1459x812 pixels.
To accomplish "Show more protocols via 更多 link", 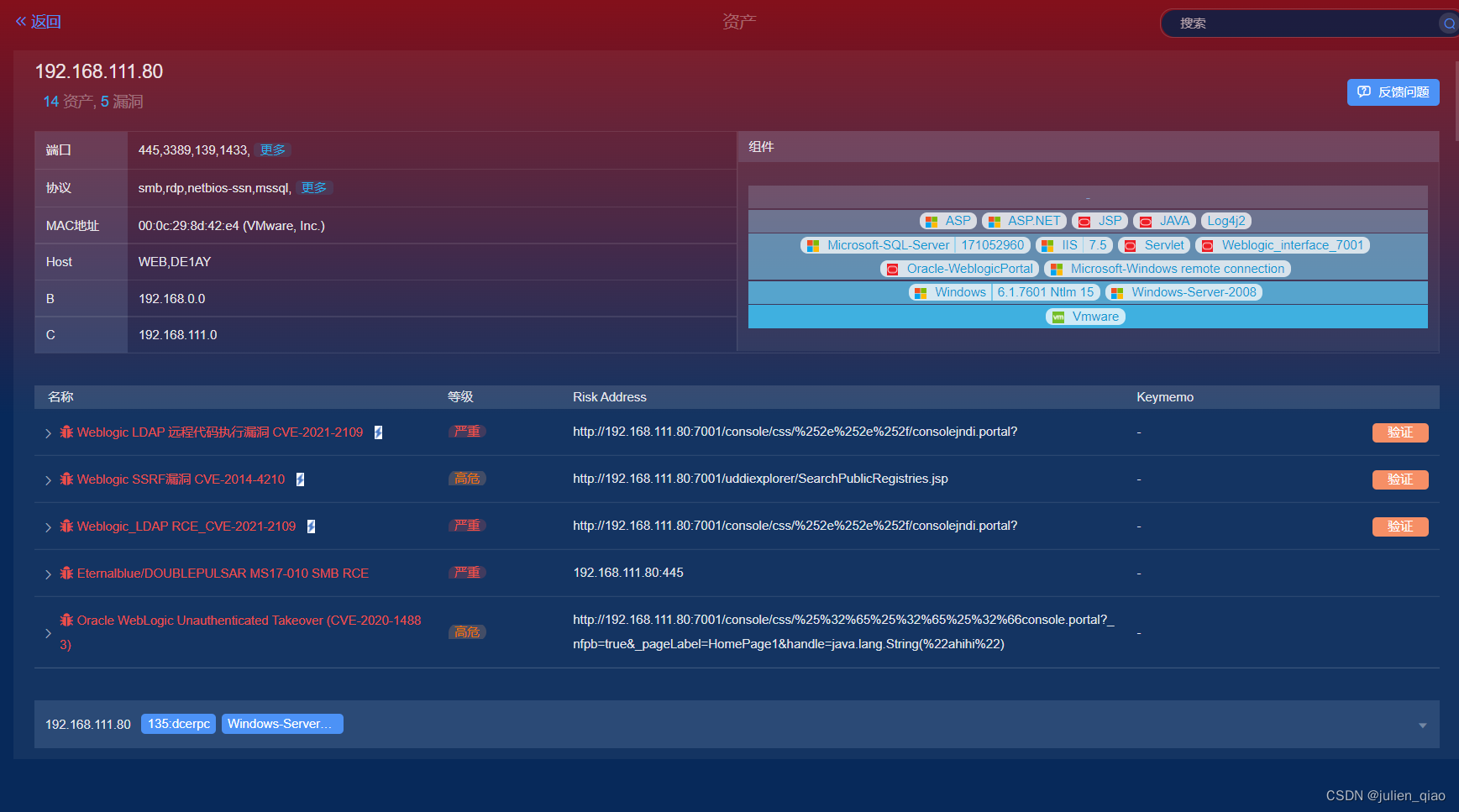I will click(314, 188).
